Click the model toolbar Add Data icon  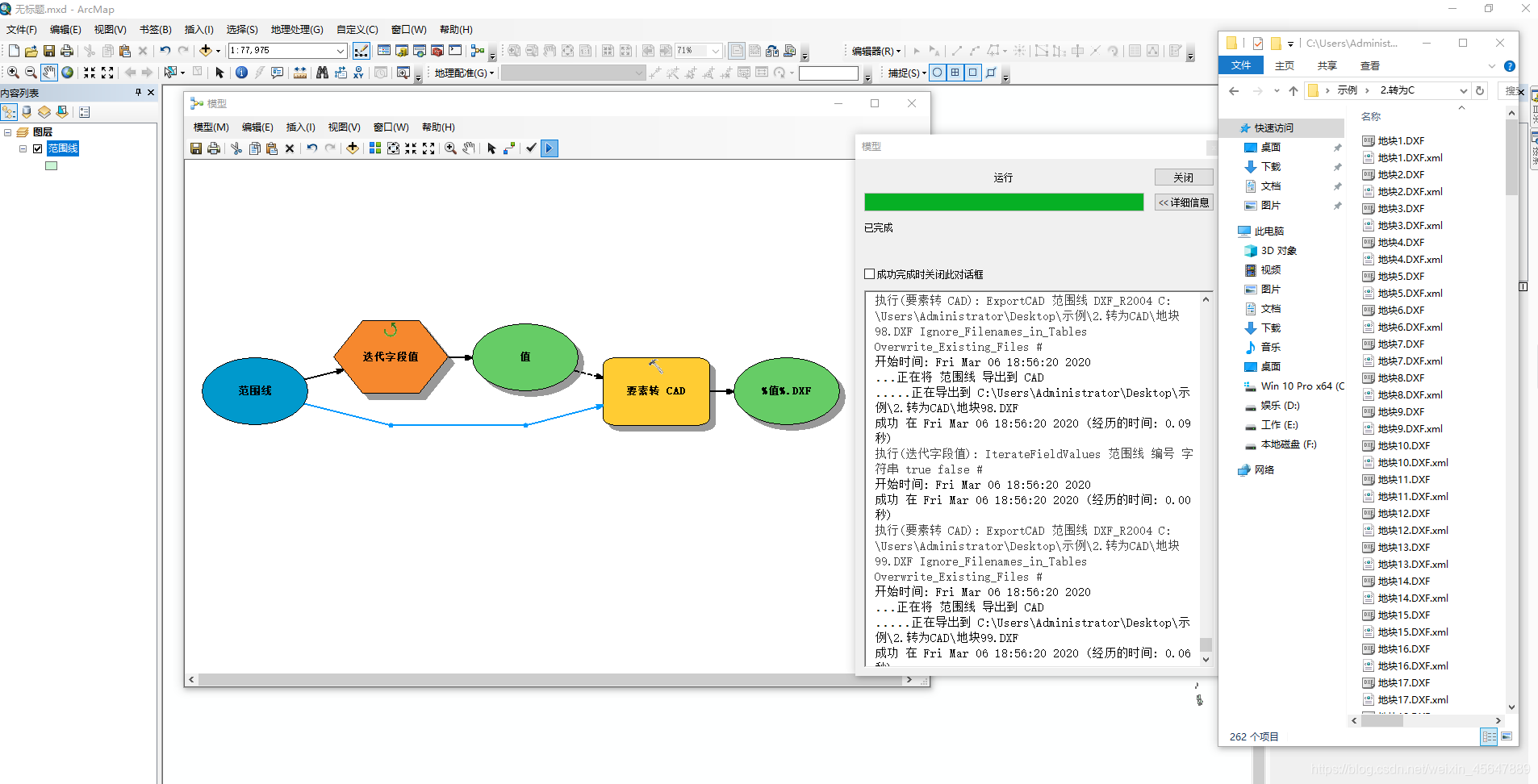click(353, 148)
